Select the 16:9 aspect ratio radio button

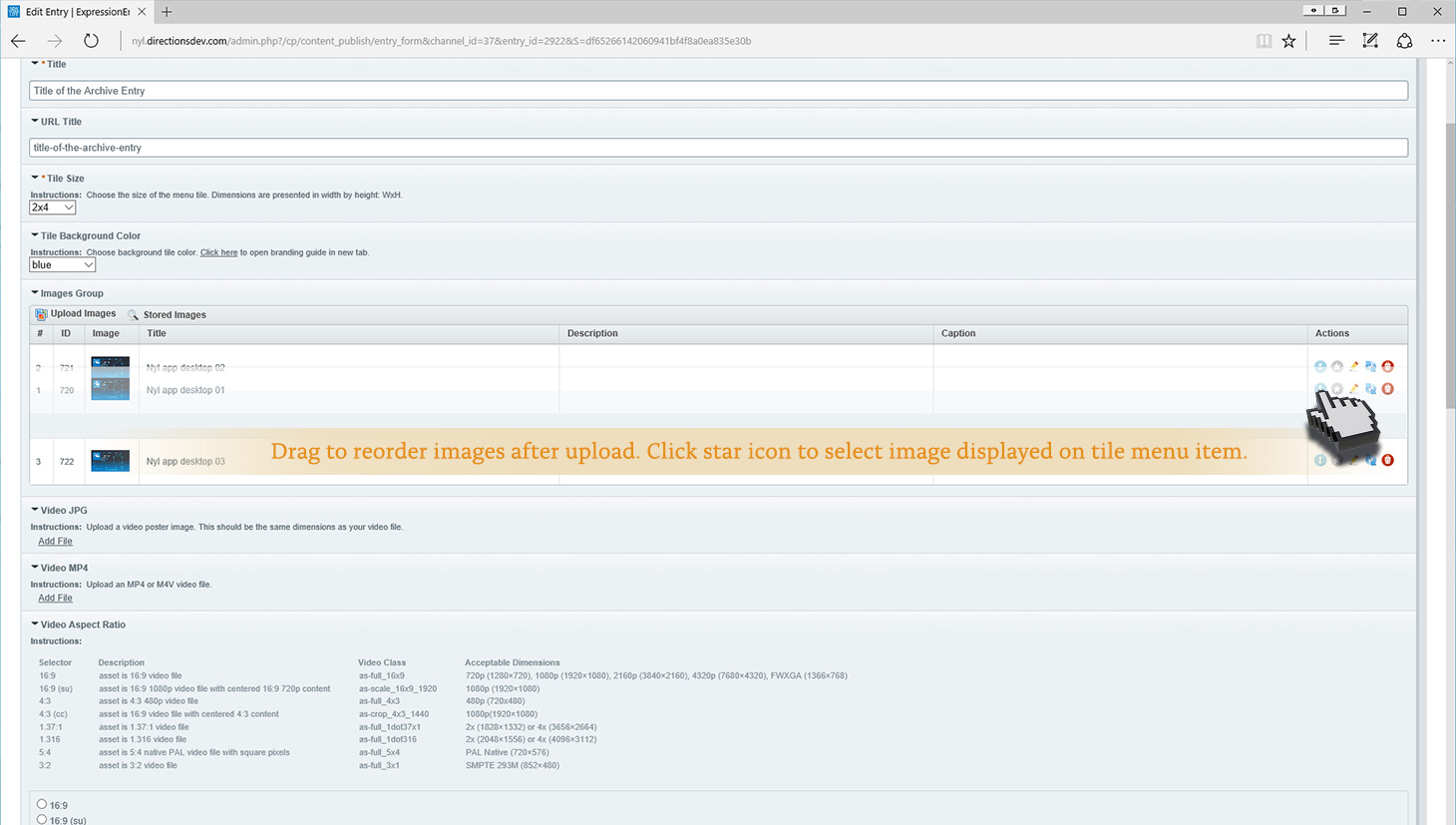pyautogui.click(x=42, y=804)
